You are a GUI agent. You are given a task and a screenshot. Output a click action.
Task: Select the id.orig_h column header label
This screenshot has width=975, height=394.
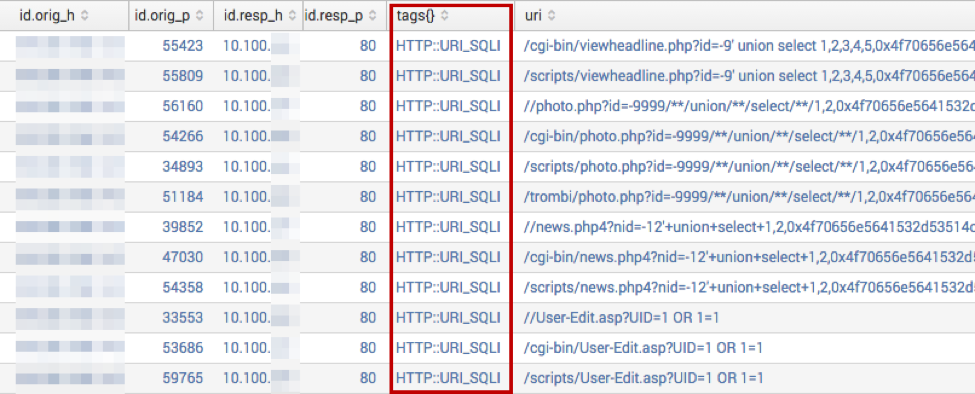click(47, 16)
